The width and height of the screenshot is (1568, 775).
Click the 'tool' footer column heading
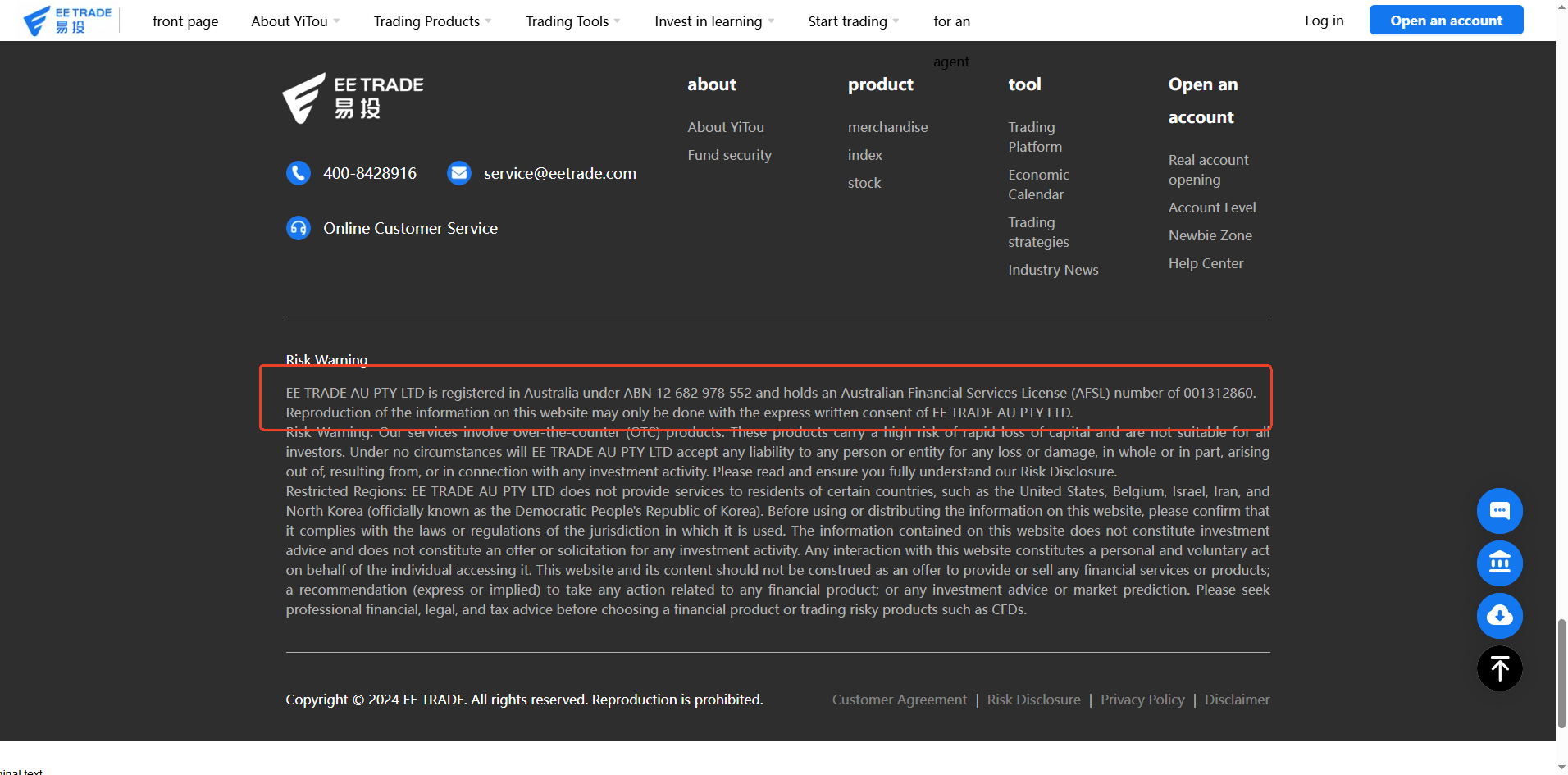click(x=1024, y=84)
